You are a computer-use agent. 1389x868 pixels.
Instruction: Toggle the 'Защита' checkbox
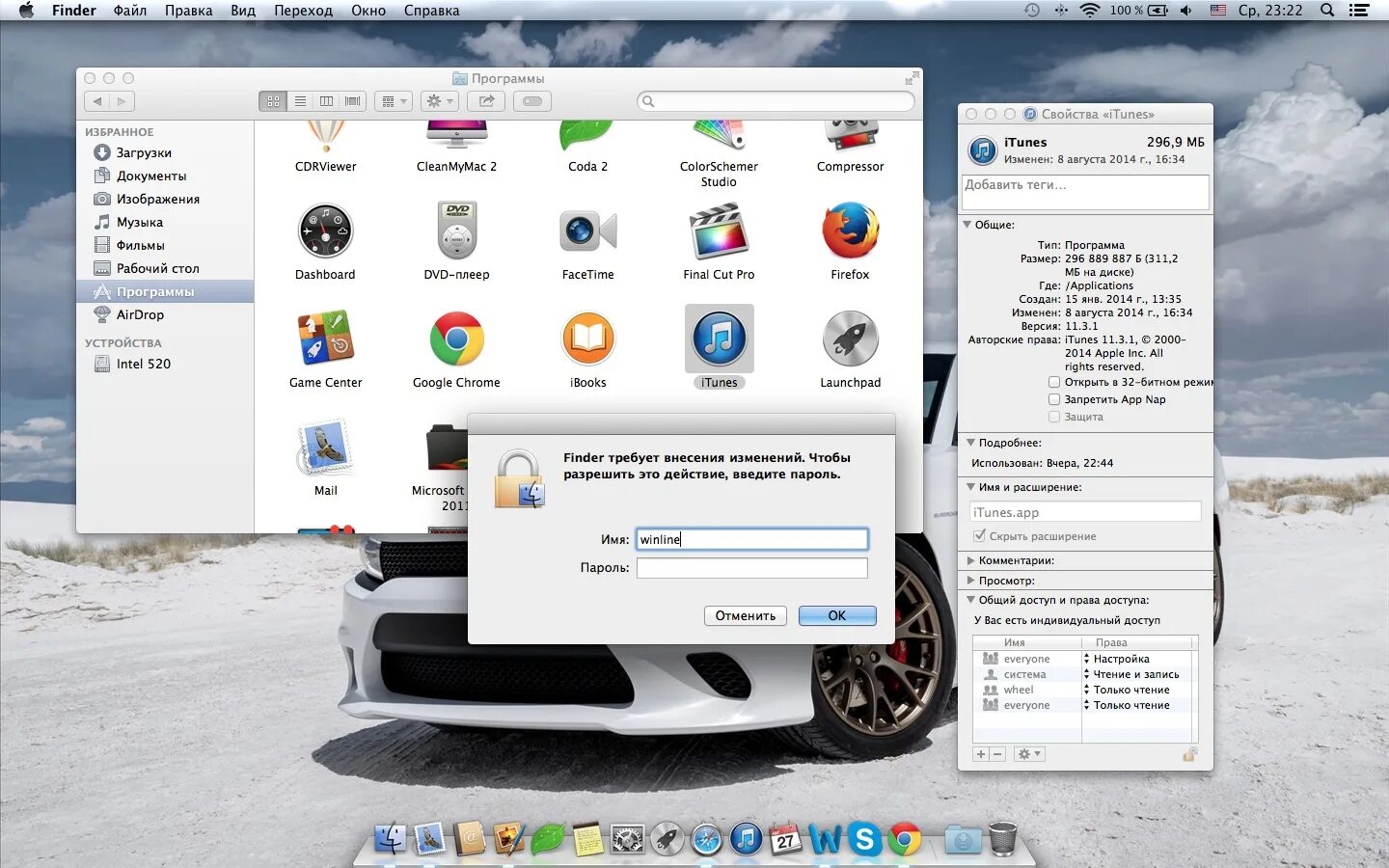coord(1054,417)
